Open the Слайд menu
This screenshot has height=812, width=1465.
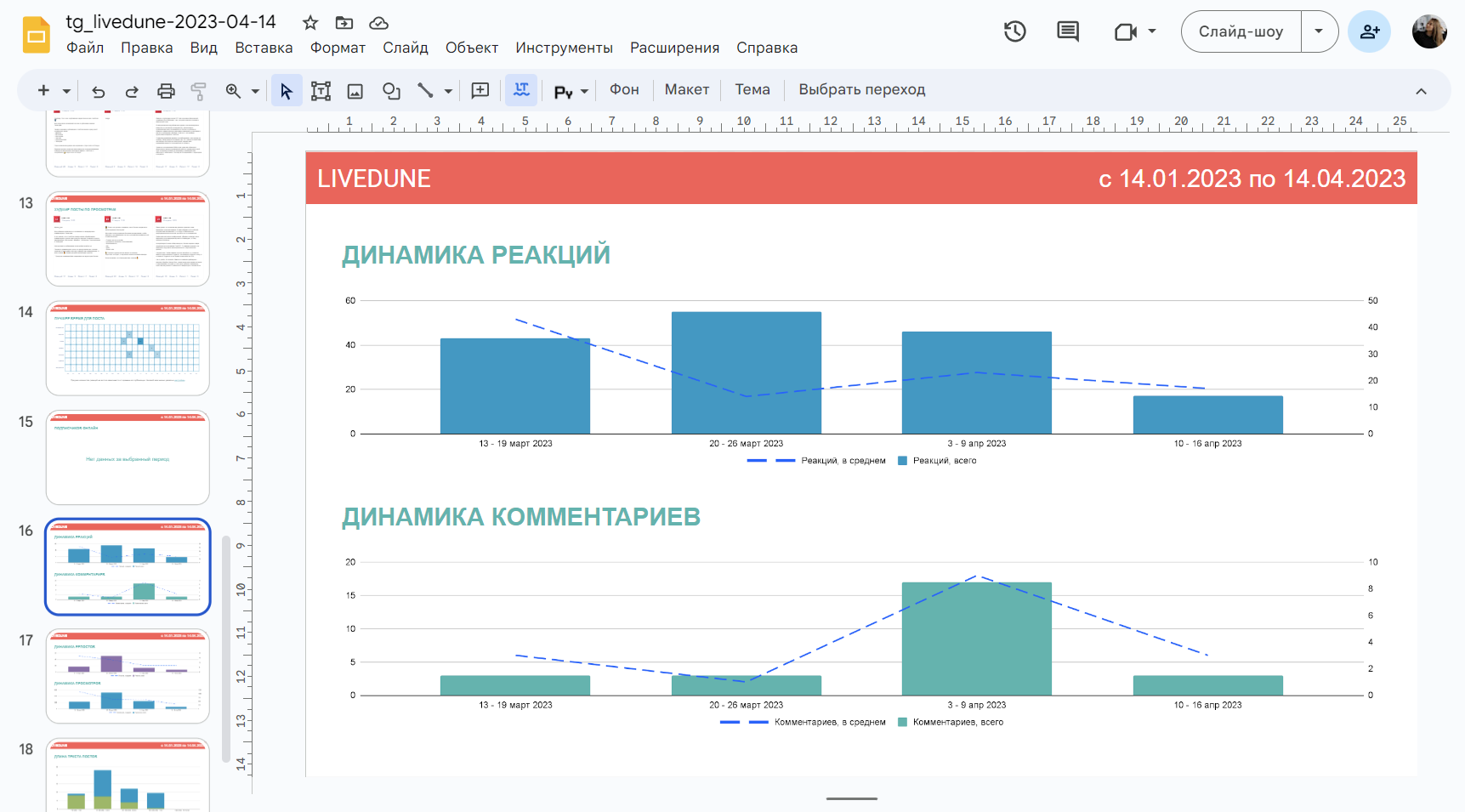point(406,48)
